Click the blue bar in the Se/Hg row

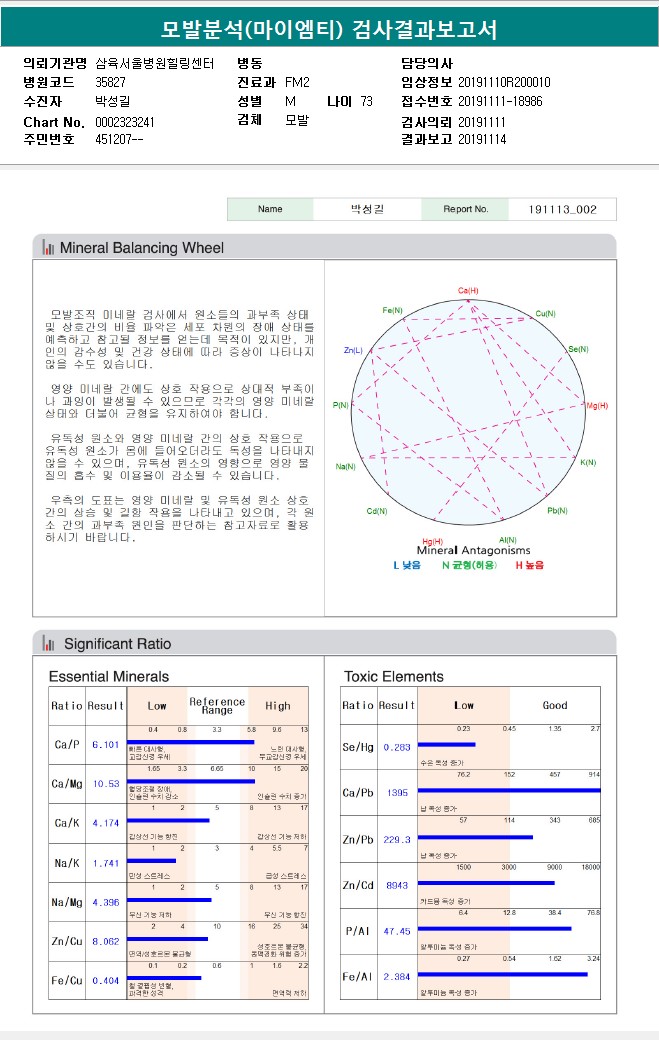447,745
